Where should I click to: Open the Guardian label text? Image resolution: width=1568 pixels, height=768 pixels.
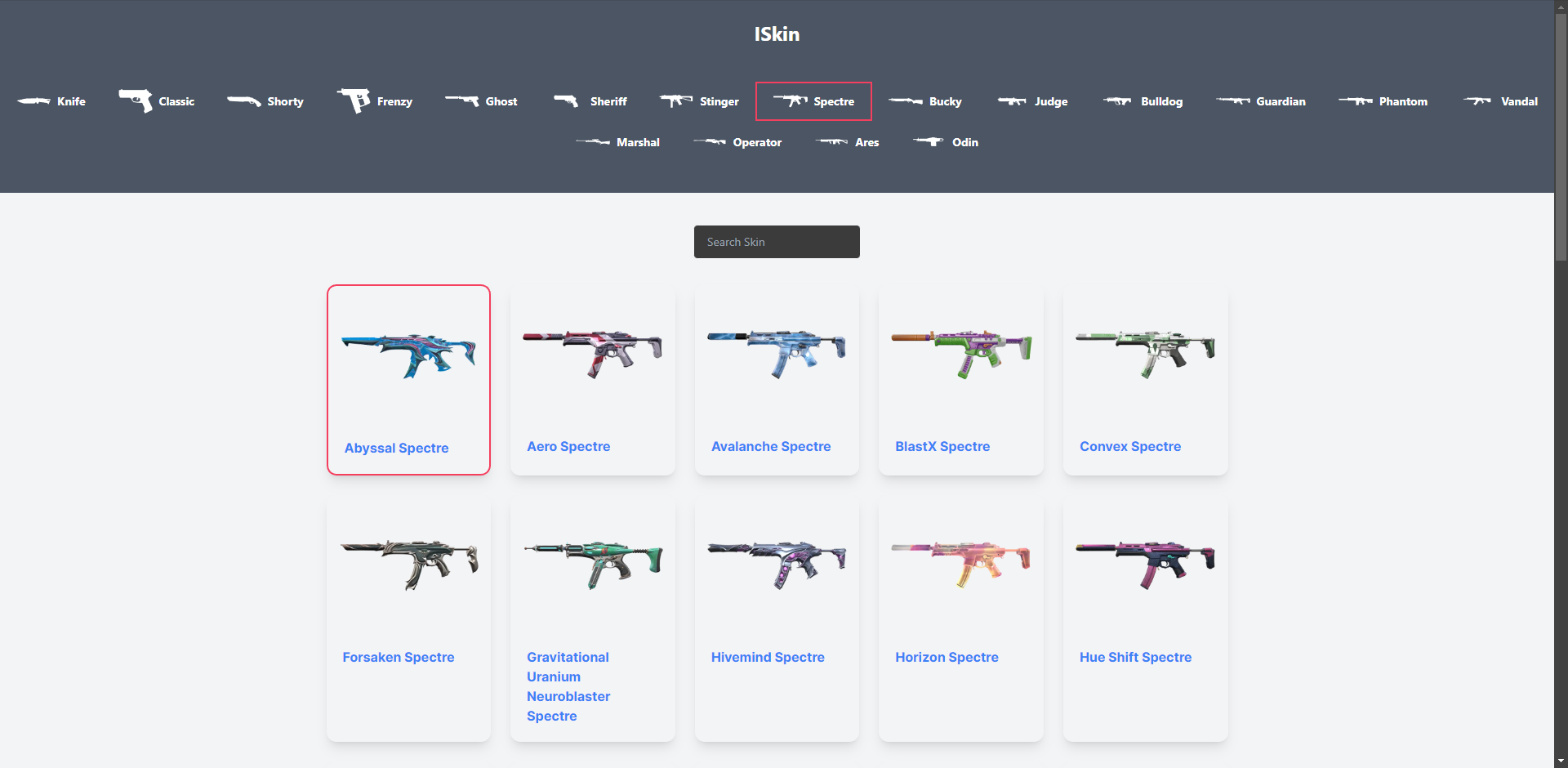pyautogui.click(x=1281, y=101)
